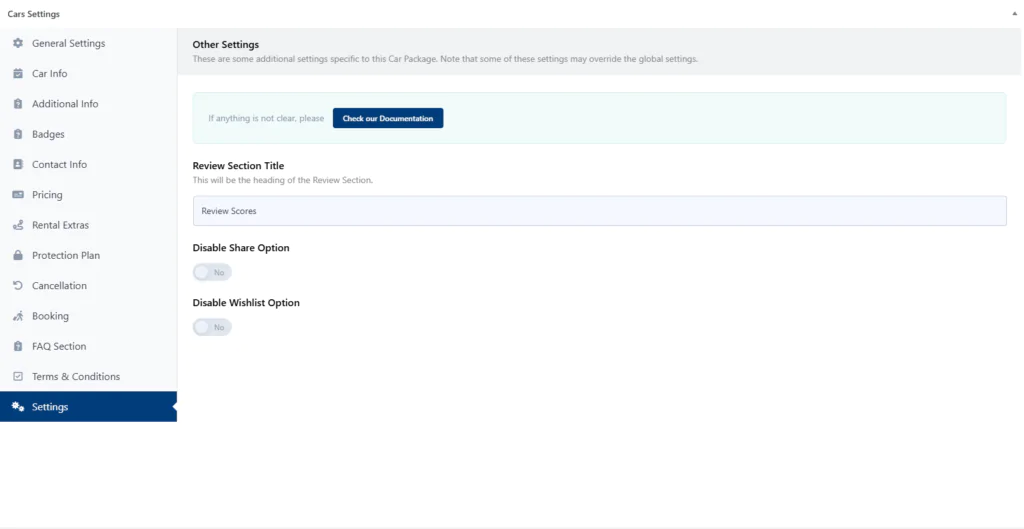Select the Terms & Conditions tab
Image resolution: width=1024 pixels, height=529 pixels.
coord(88,376)
